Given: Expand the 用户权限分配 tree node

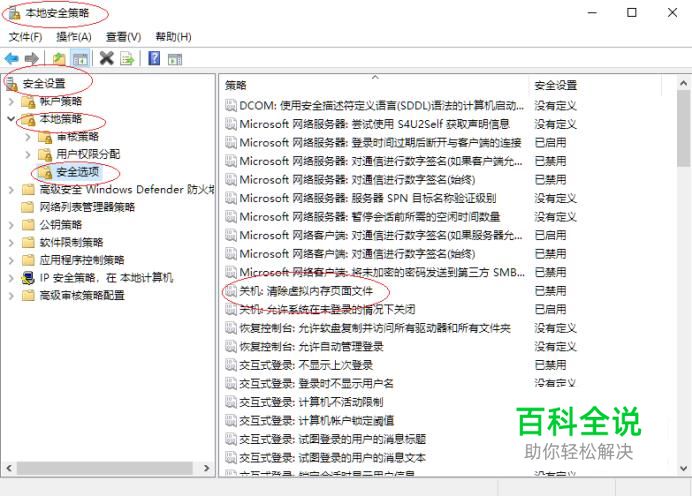Looking at the screenshot, I should (28, 155).
